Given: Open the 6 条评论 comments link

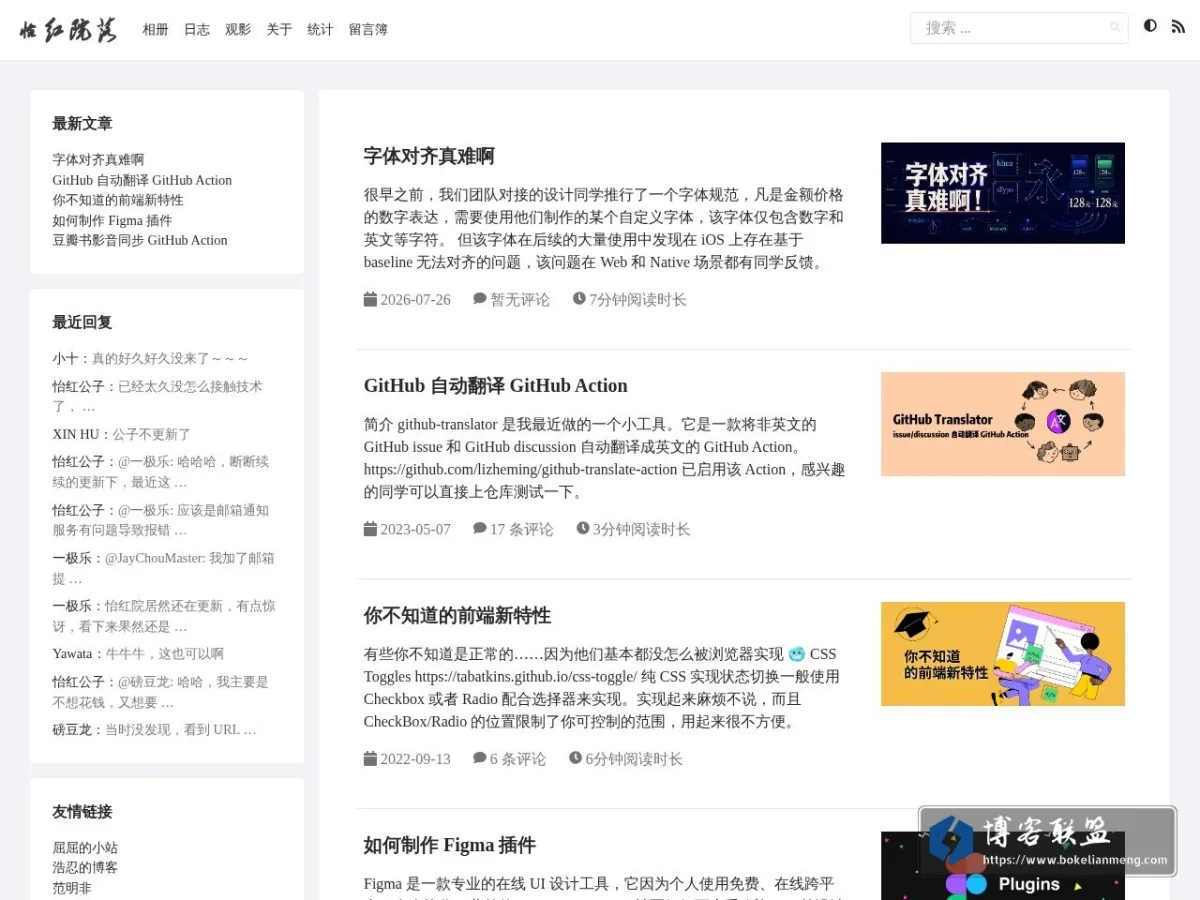Looking at the screenshot, I should point(518,760).
